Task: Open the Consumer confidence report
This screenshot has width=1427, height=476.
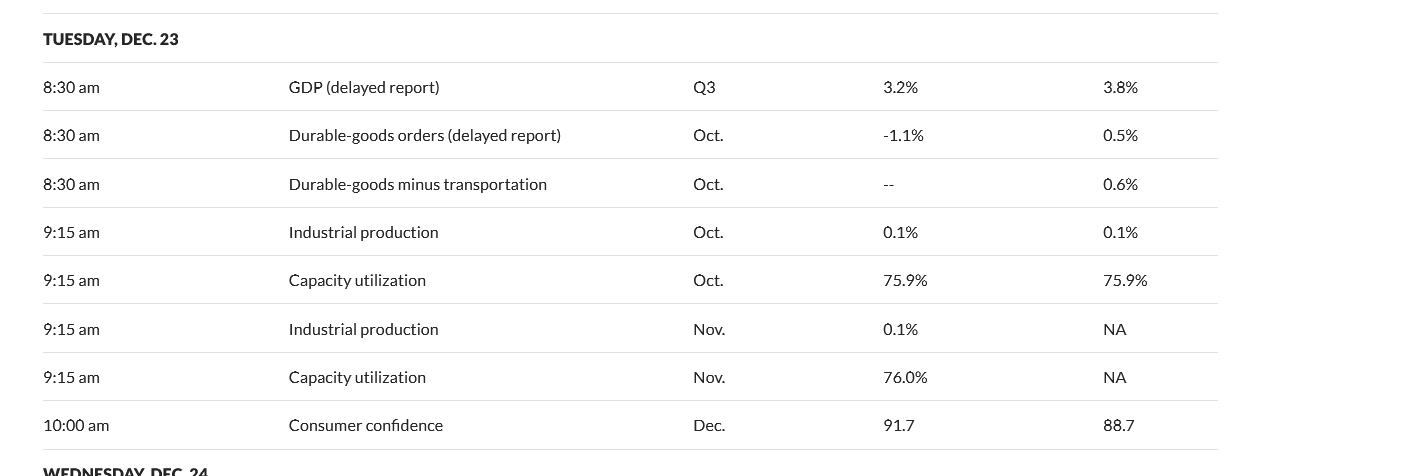Action: click(365, 425)
